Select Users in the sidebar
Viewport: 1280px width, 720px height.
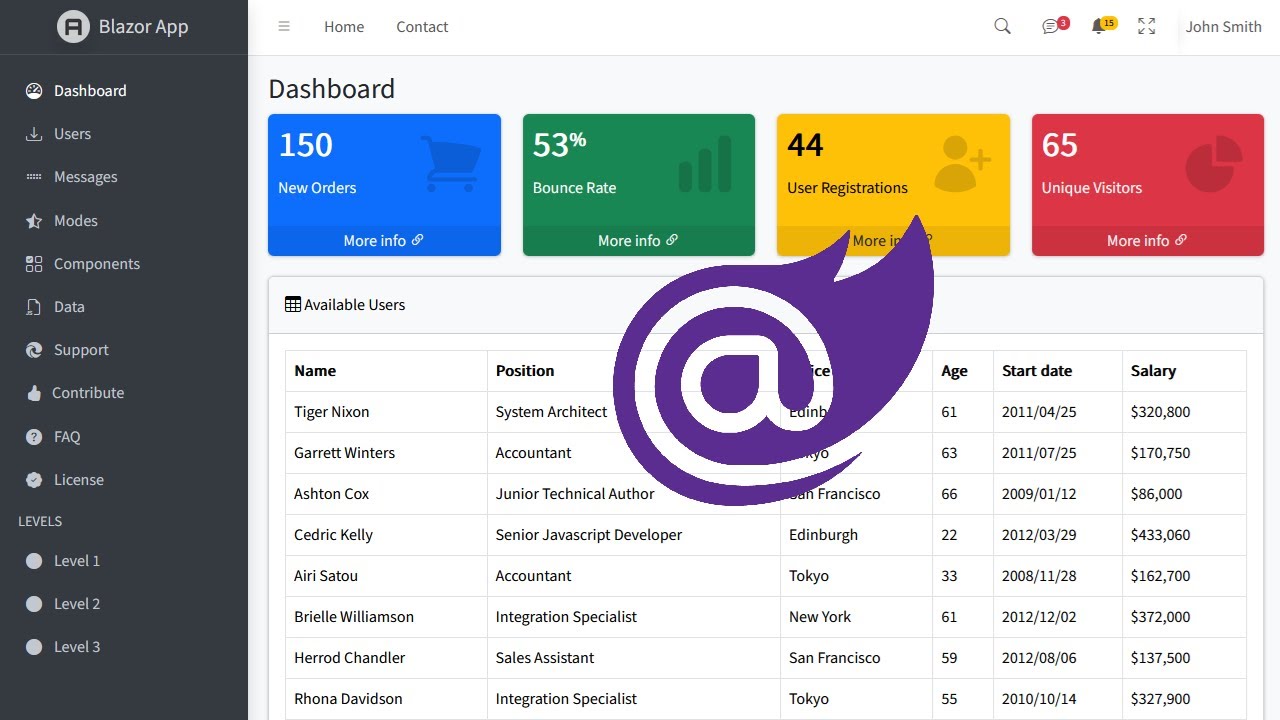tap(124, 134)
